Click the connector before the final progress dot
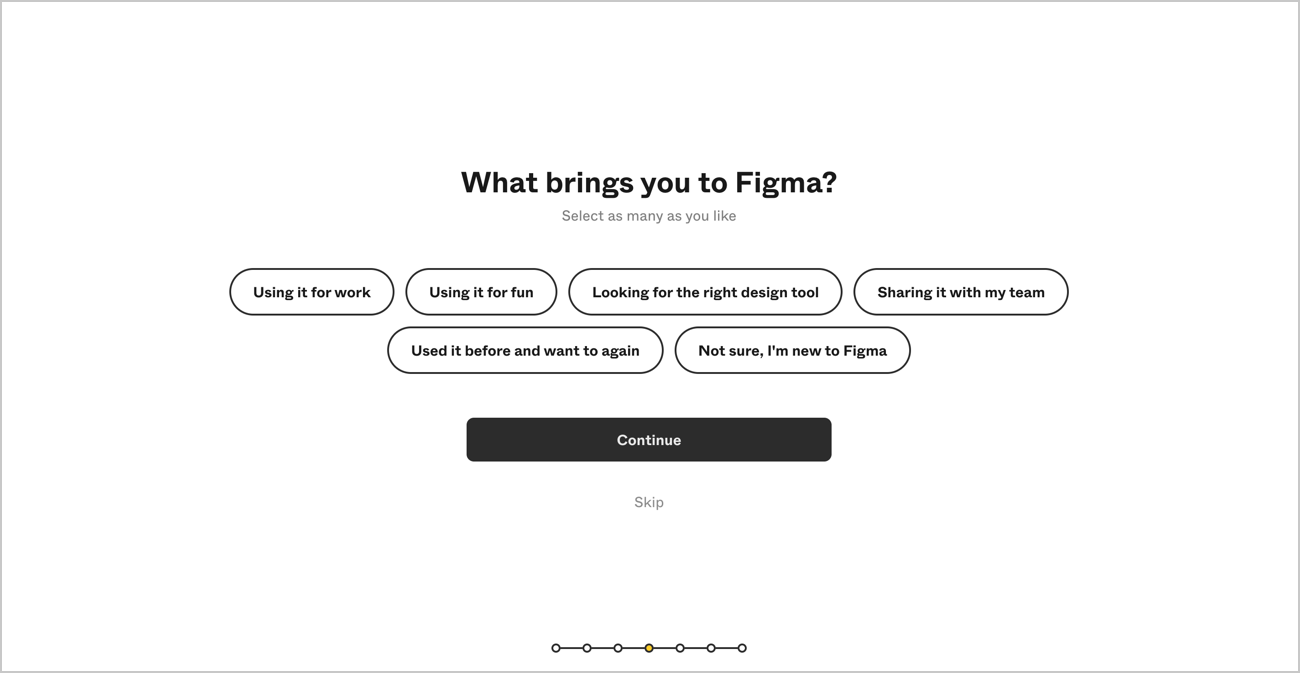The image size is (1300, 673). (726, 648)
